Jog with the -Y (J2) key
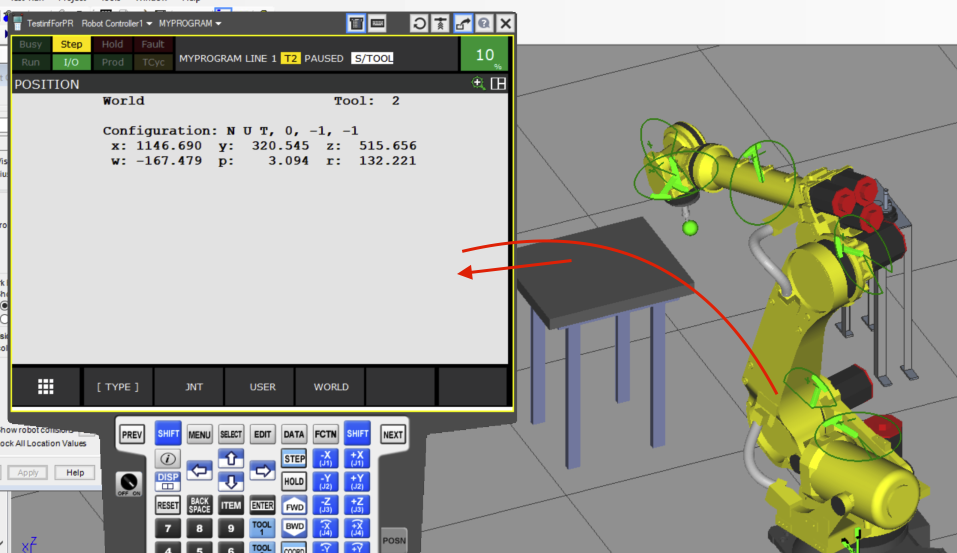Viewport: 957px width, 553px height. [325, 482]
